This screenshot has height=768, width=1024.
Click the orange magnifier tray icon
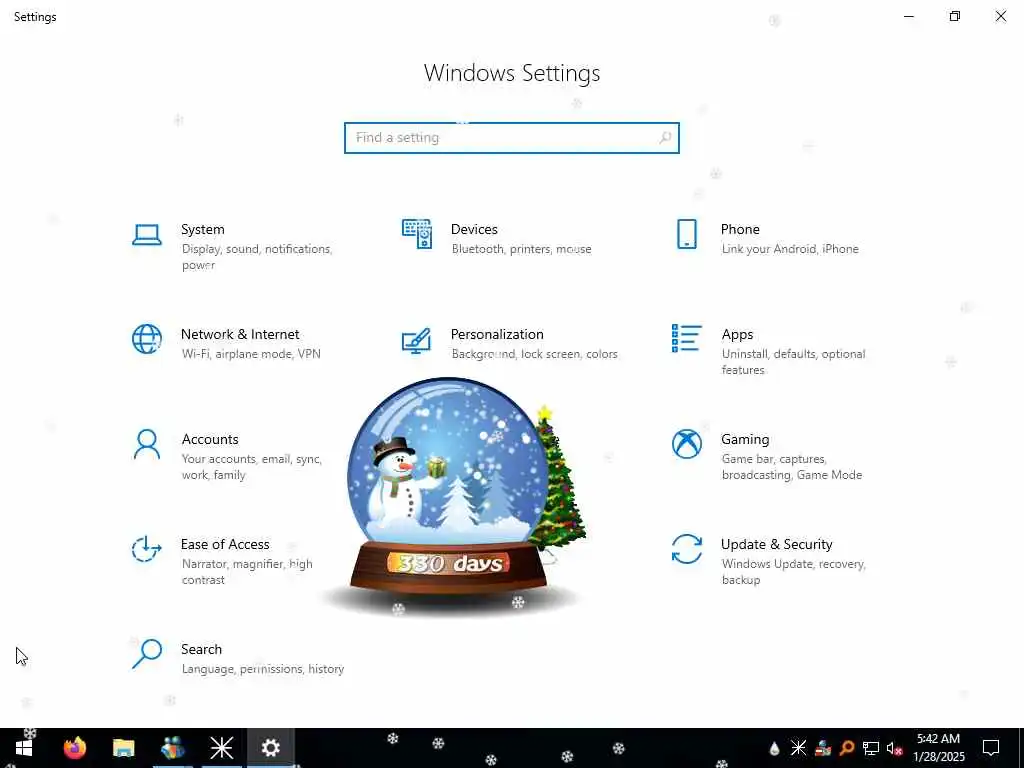[847, 748]
